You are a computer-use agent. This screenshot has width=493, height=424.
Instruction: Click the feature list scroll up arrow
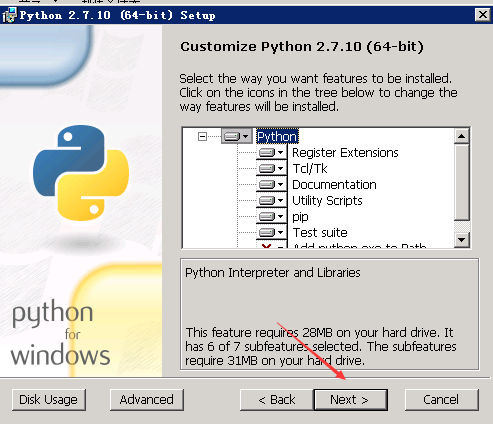click(462, 136)
